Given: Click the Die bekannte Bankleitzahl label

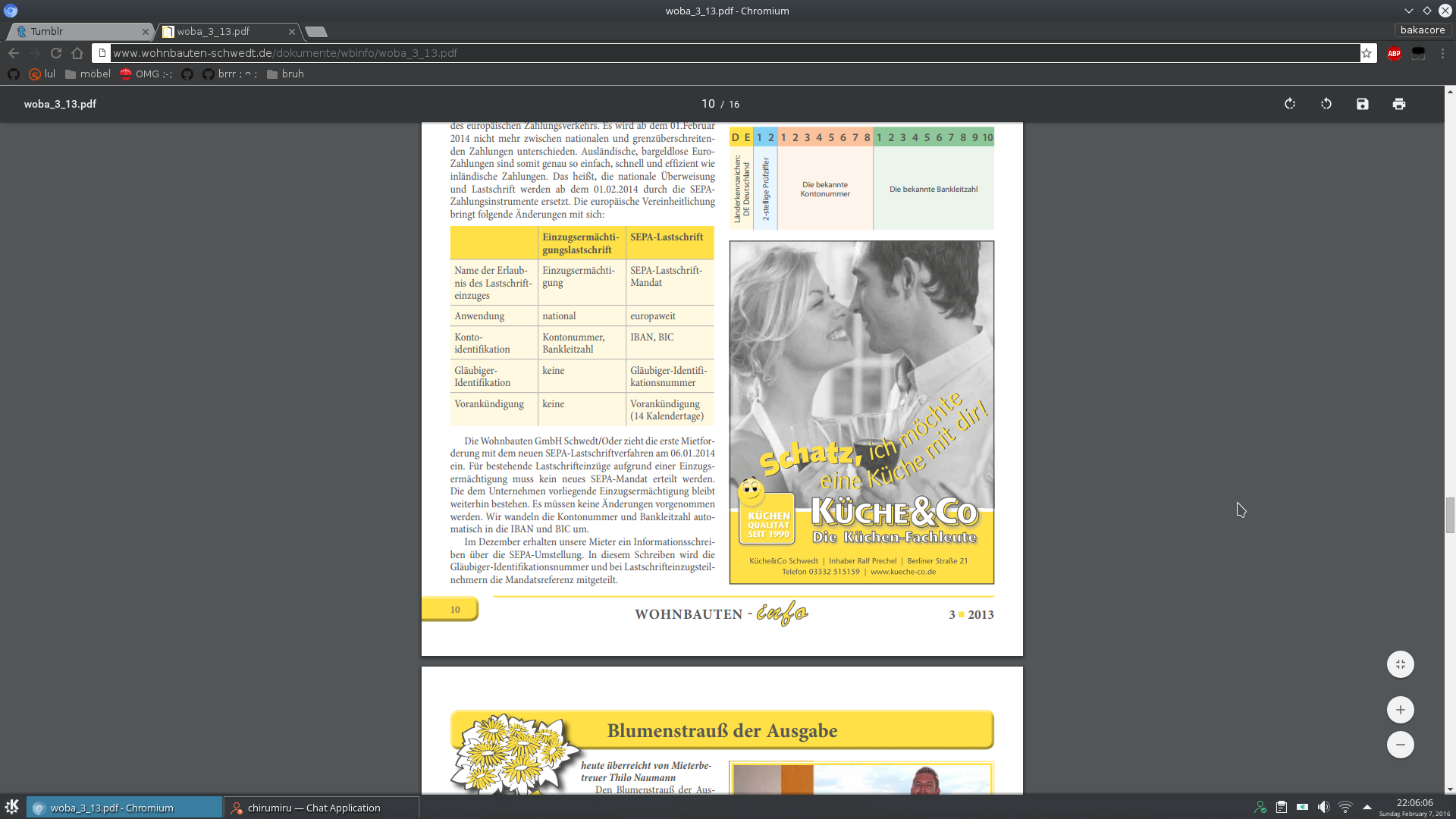Looking at the screenshot, I should pos(934,190).
